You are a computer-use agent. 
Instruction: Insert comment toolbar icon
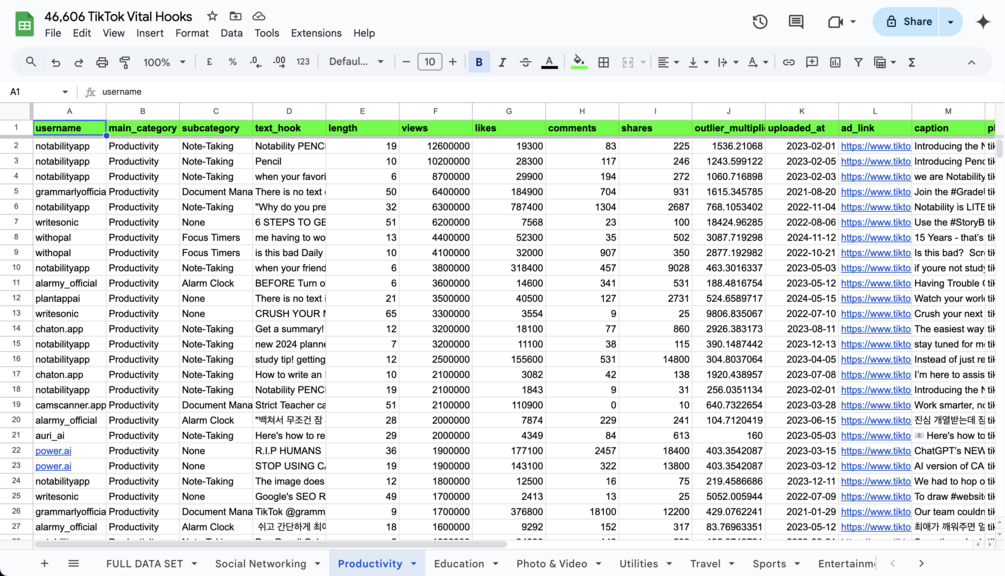coord(812,62)
